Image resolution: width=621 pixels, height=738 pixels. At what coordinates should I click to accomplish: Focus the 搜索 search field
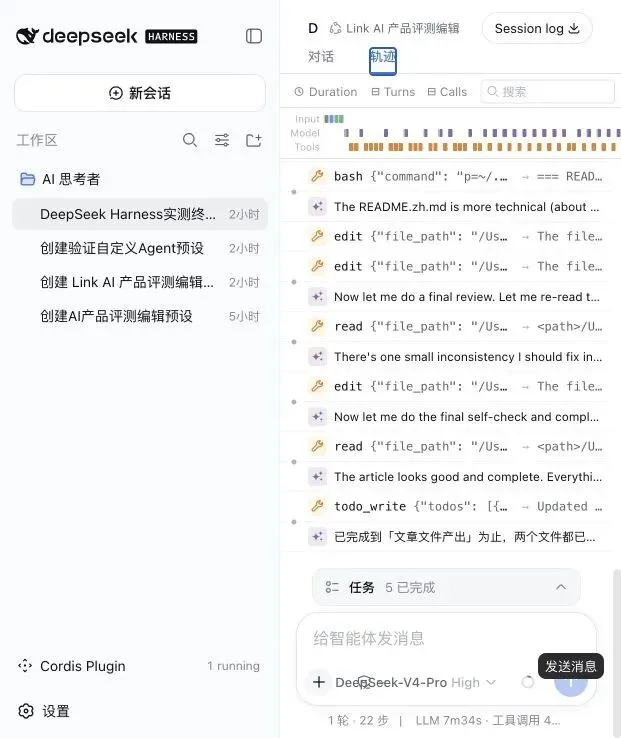(548, 91)
